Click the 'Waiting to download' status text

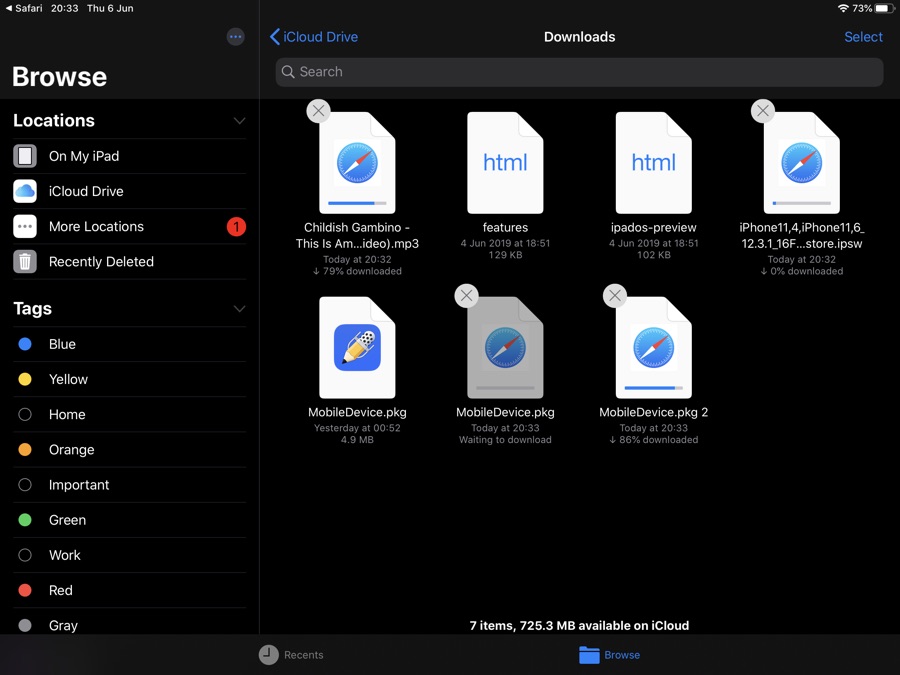point(505,440)
